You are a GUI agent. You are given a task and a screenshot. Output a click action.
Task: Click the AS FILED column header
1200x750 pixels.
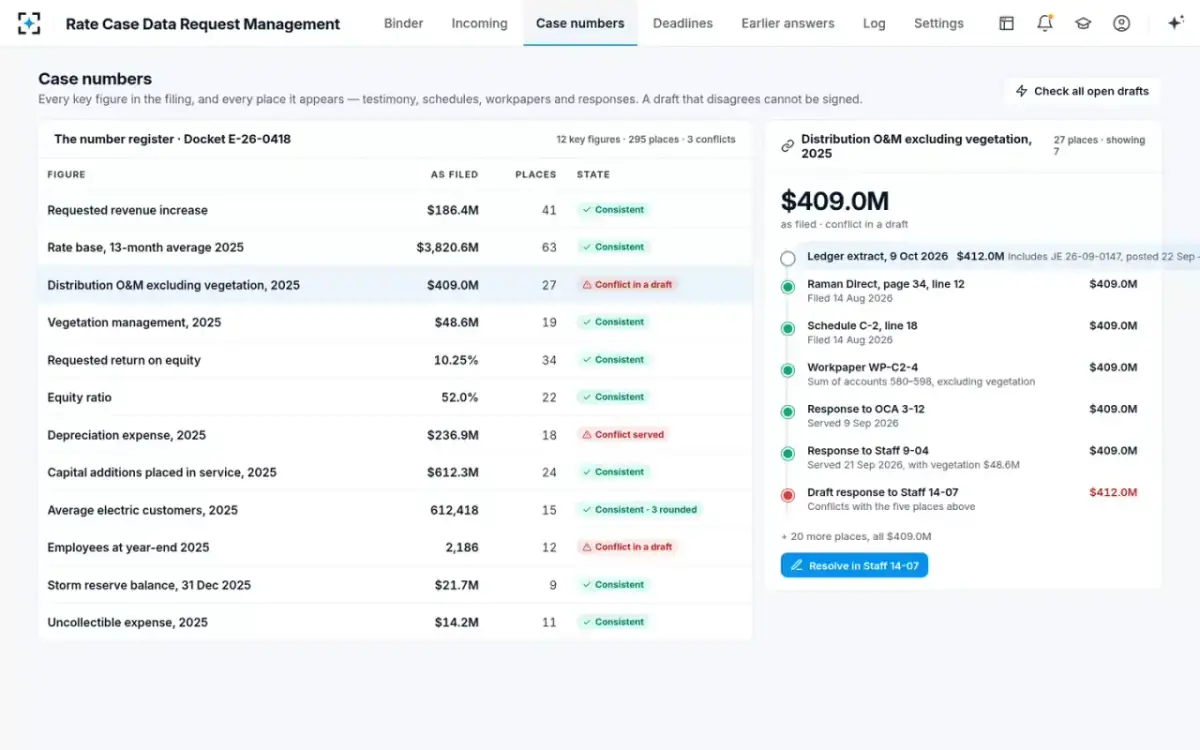[x=455, y=174]
